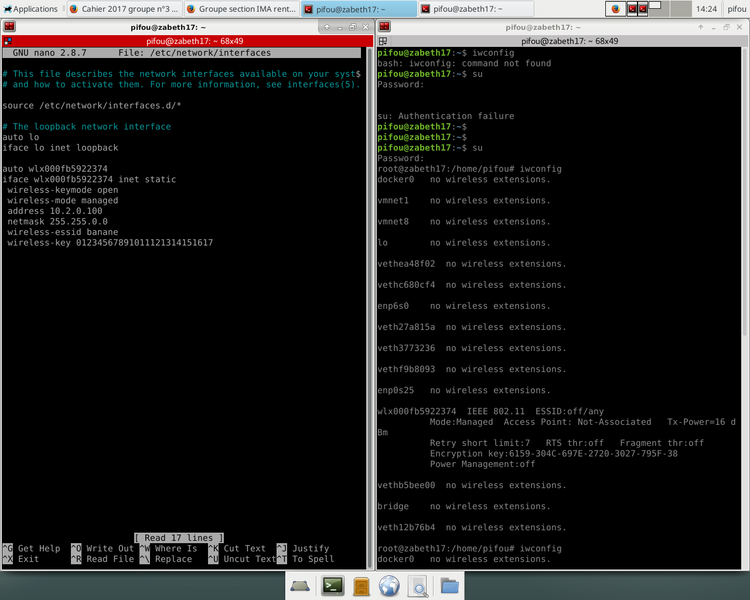
Task: Click the left terminal window's title bar icon
Action: (9, 24)
